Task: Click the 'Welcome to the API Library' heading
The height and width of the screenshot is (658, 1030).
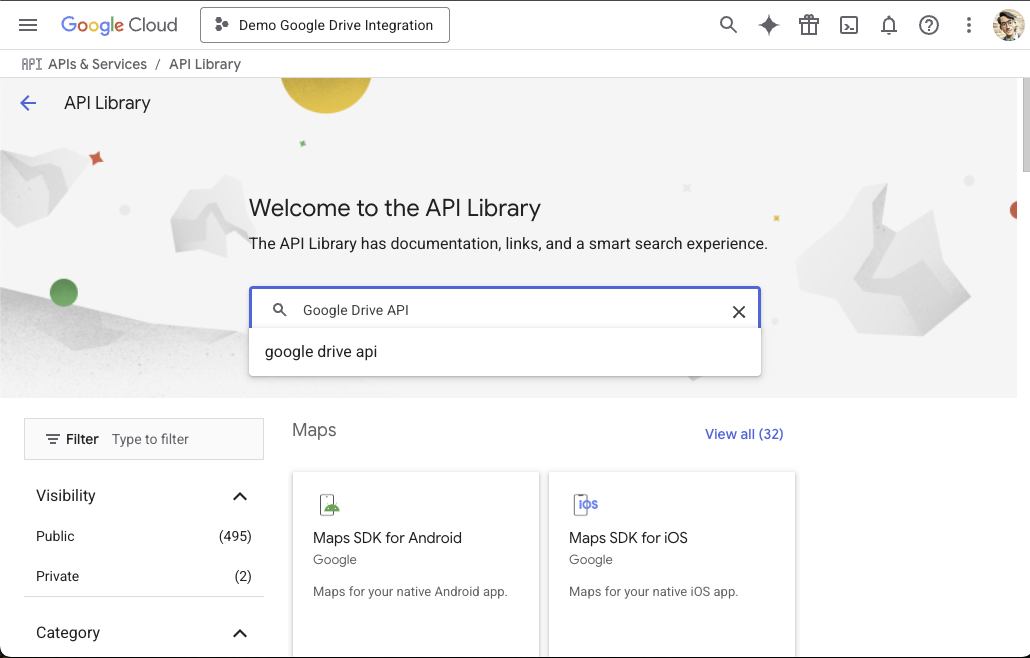Action: click(x=395, y=208)
